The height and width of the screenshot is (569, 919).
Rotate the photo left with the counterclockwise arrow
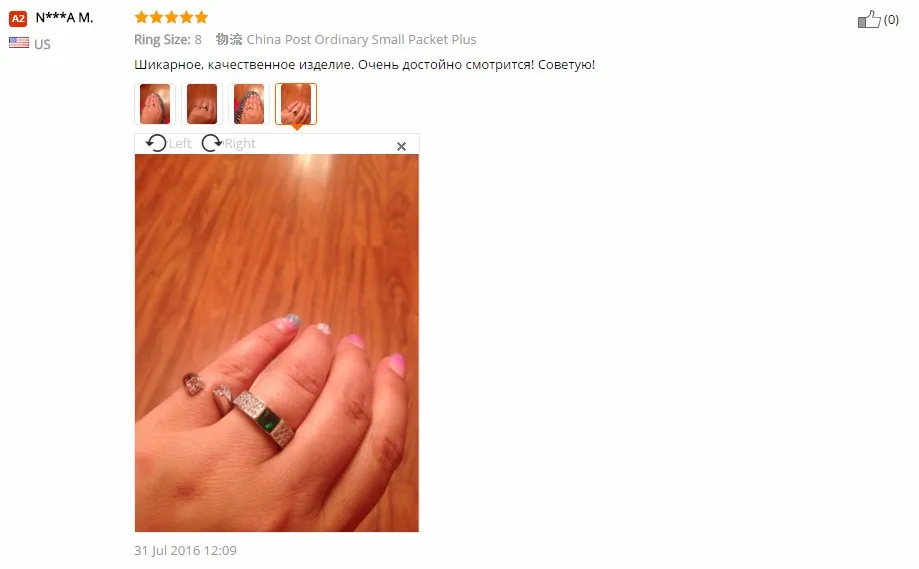coord(156,143)
